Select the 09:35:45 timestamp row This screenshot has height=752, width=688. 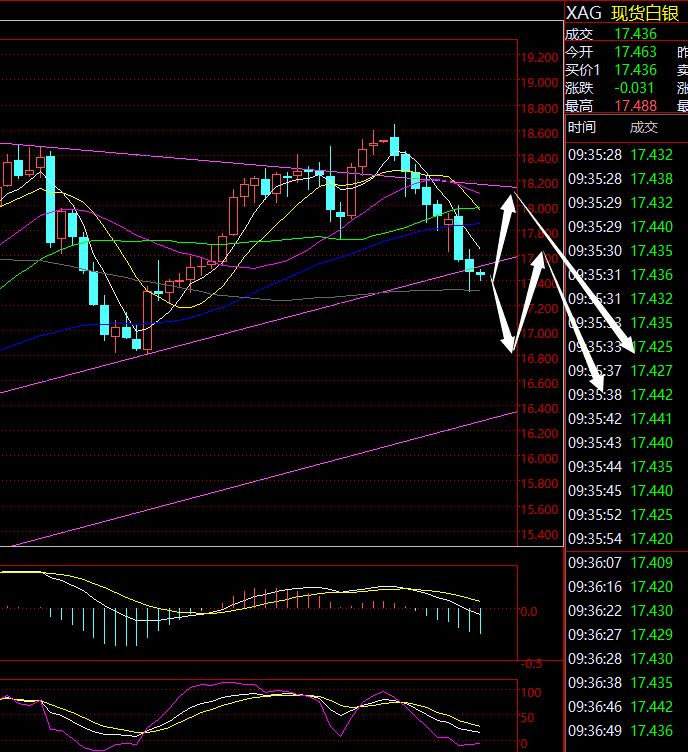[620, 491]
